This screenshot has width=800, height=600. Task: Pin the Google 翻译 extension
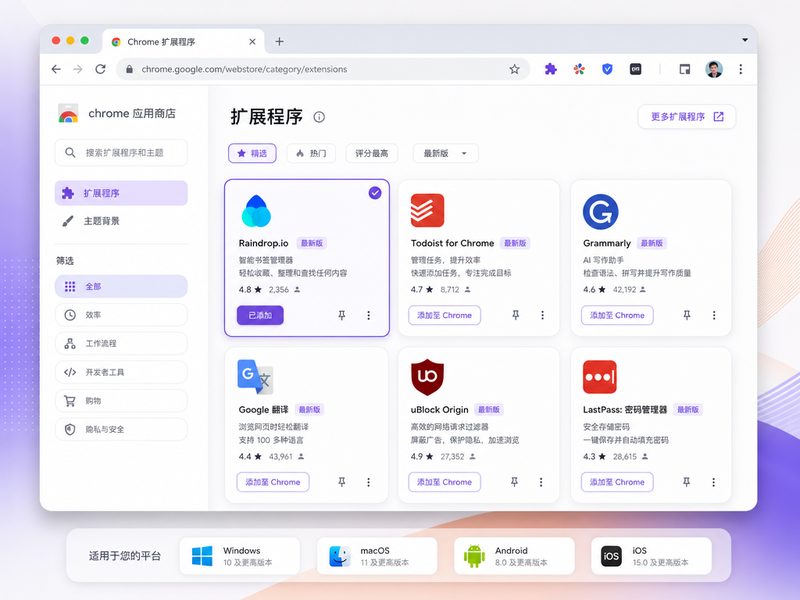click(x=342, y=482)
